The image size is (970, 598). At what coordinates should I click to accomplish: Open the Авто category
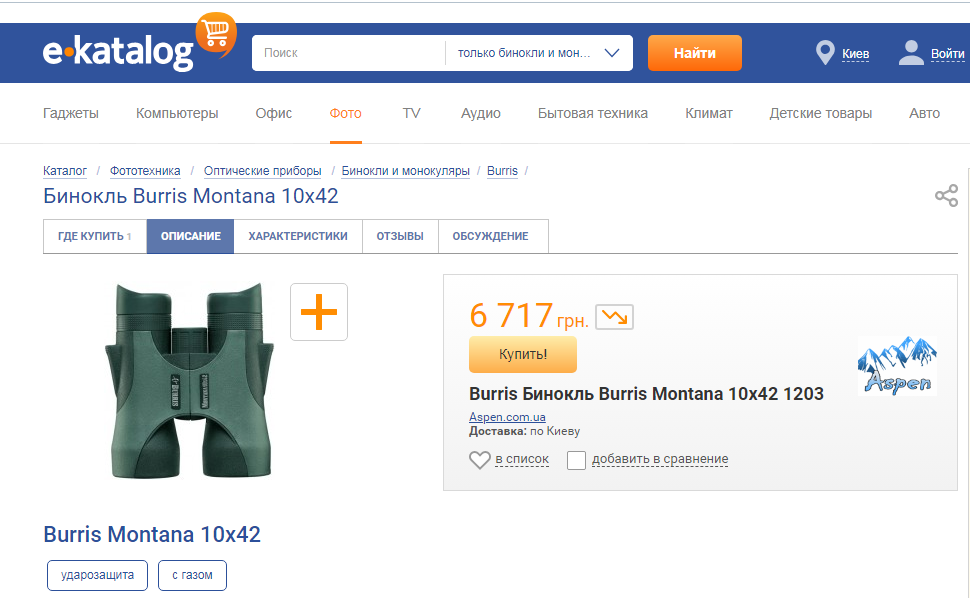(x=924, y=113)
